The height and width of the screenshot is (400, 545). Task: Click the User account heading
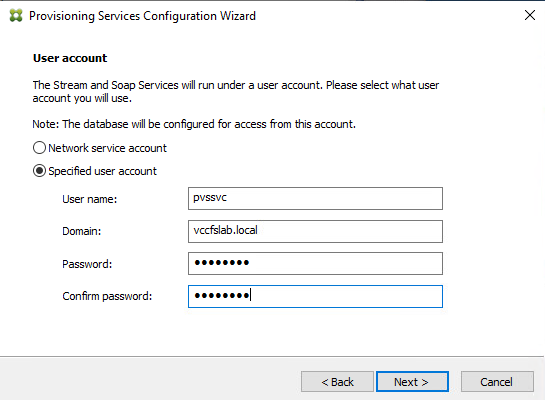[x=70, y=58]
